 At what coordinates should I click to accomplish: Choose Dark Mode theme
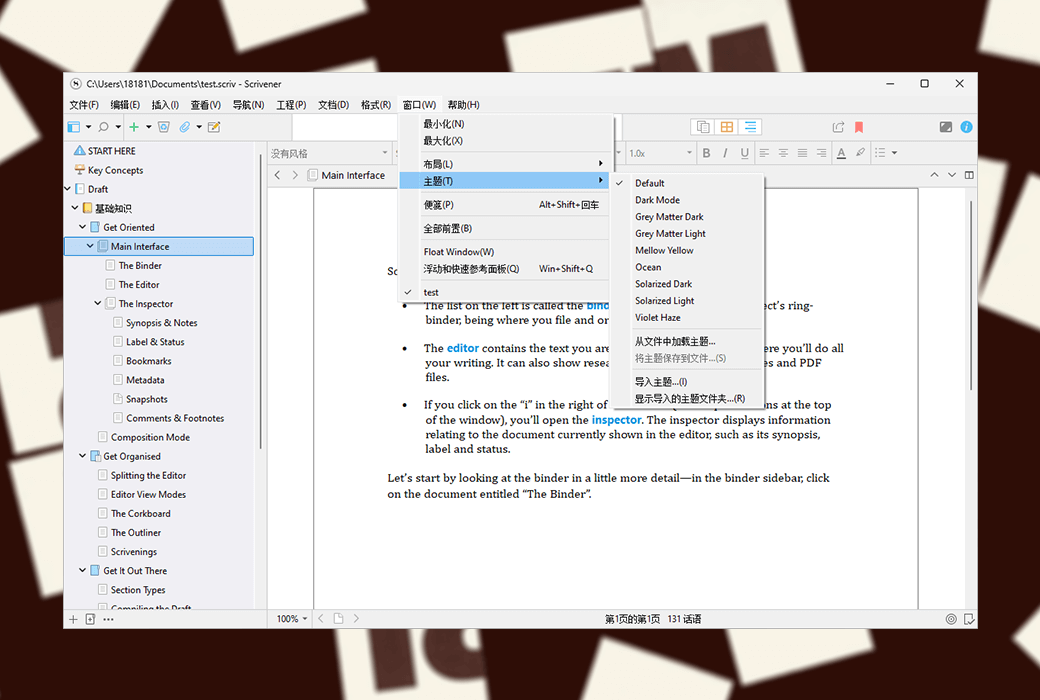tap(687, 200)
